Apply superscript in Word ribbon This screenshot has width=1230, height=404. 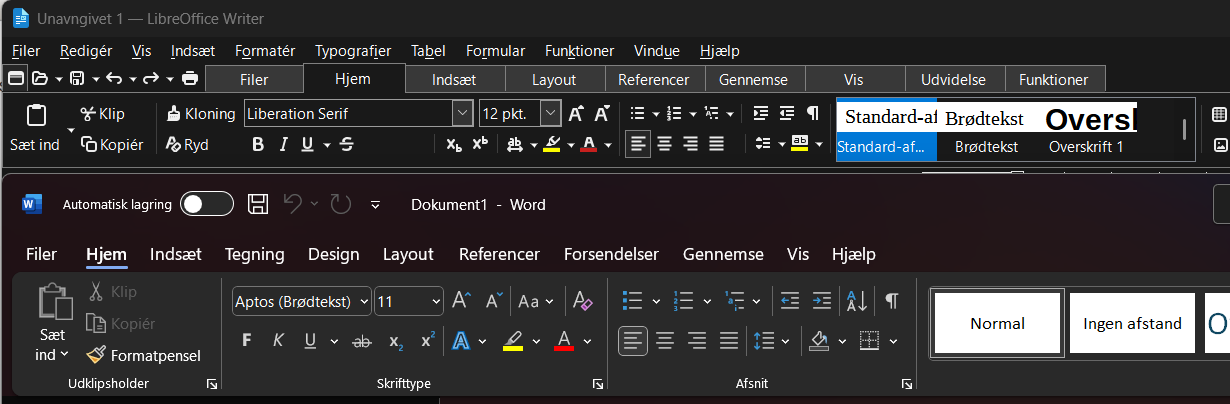click(x=427, y=341)
